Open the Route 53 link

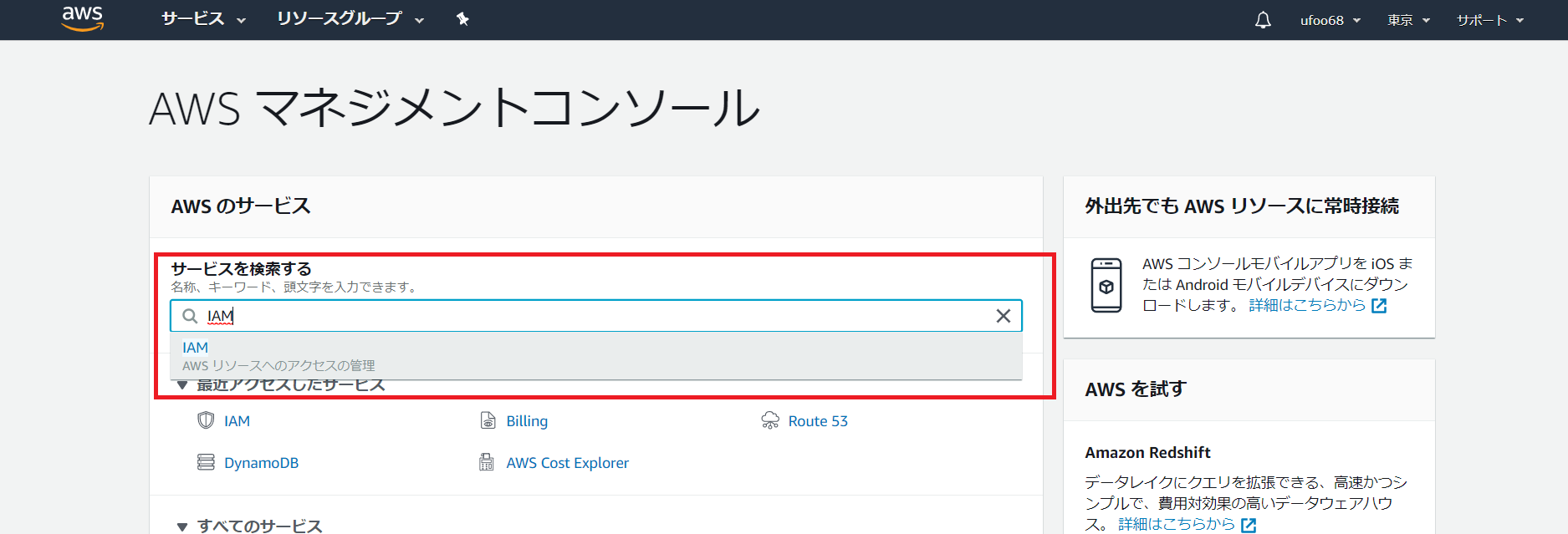coord(818,421)
